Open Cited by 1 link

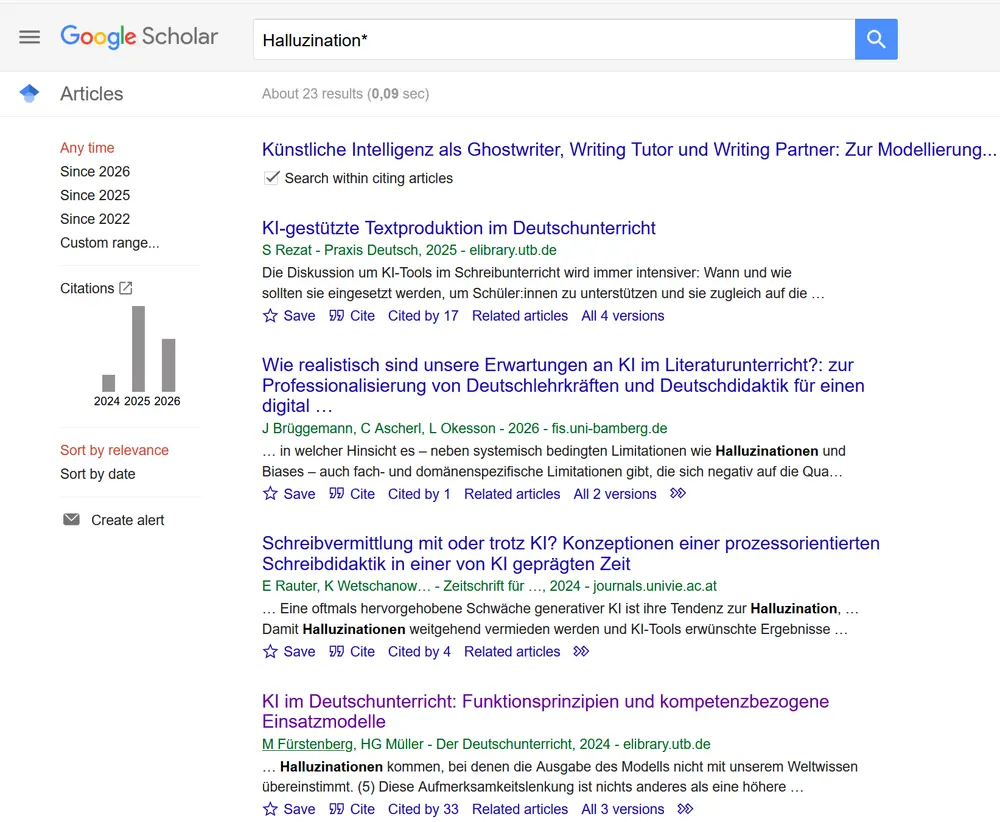click(x=419, y=494)
